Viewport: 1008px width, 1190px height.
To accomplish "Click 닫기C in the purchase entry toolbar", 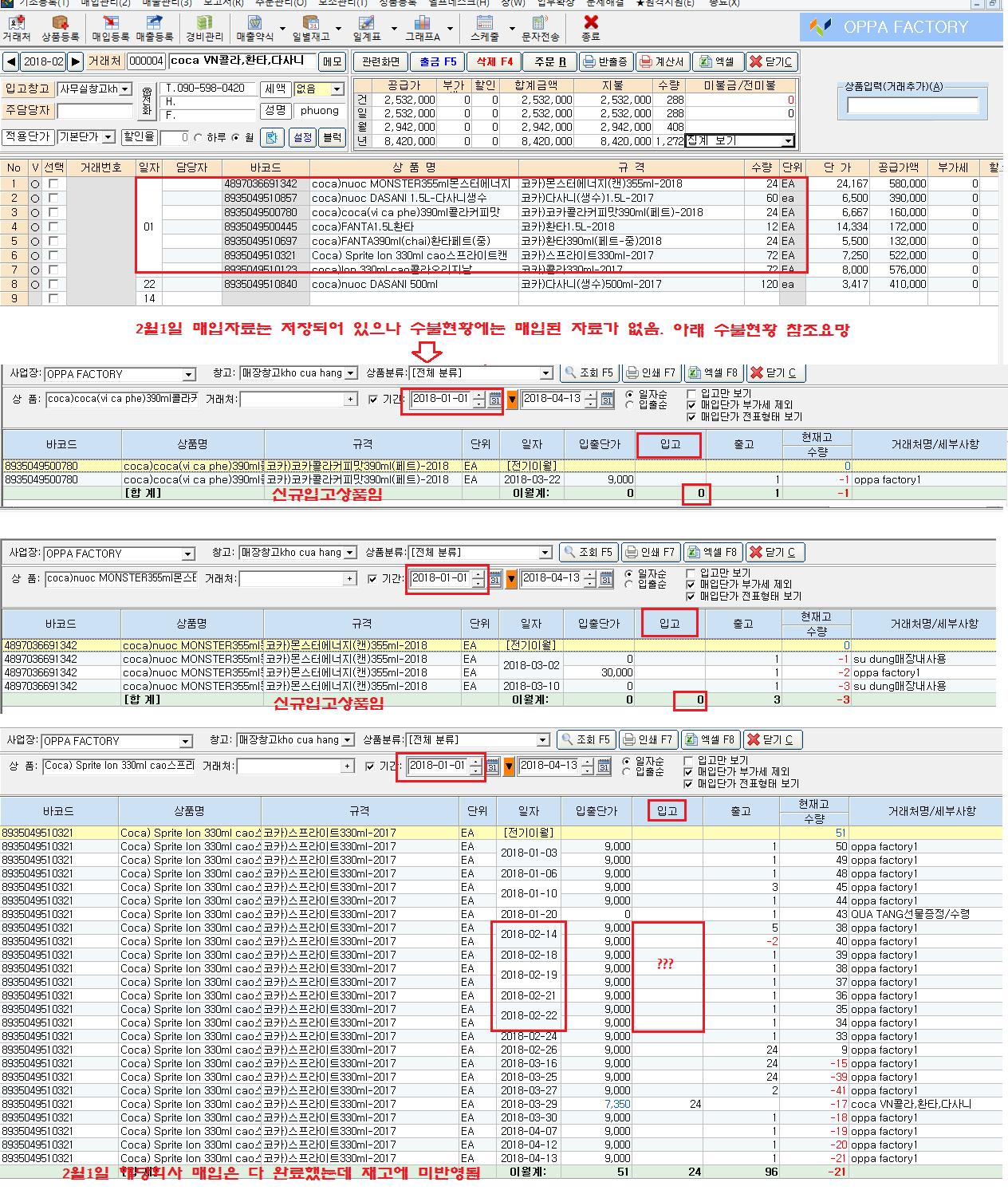I will tap(771, 61).
